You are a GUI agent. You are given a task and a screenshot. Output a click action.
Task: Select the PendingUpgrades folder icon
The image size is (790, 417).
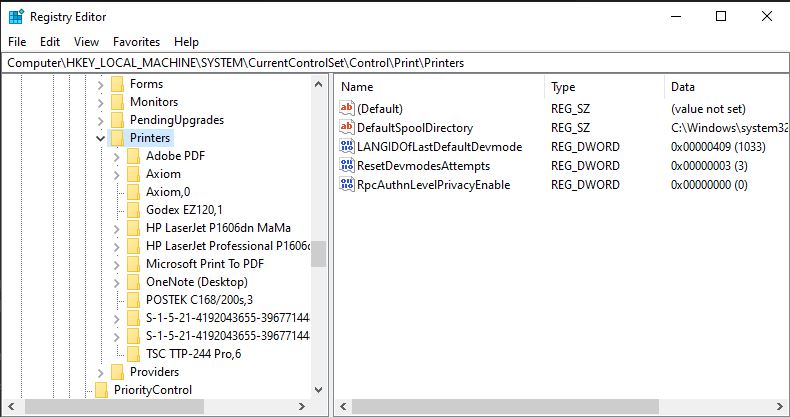[117, 120]
